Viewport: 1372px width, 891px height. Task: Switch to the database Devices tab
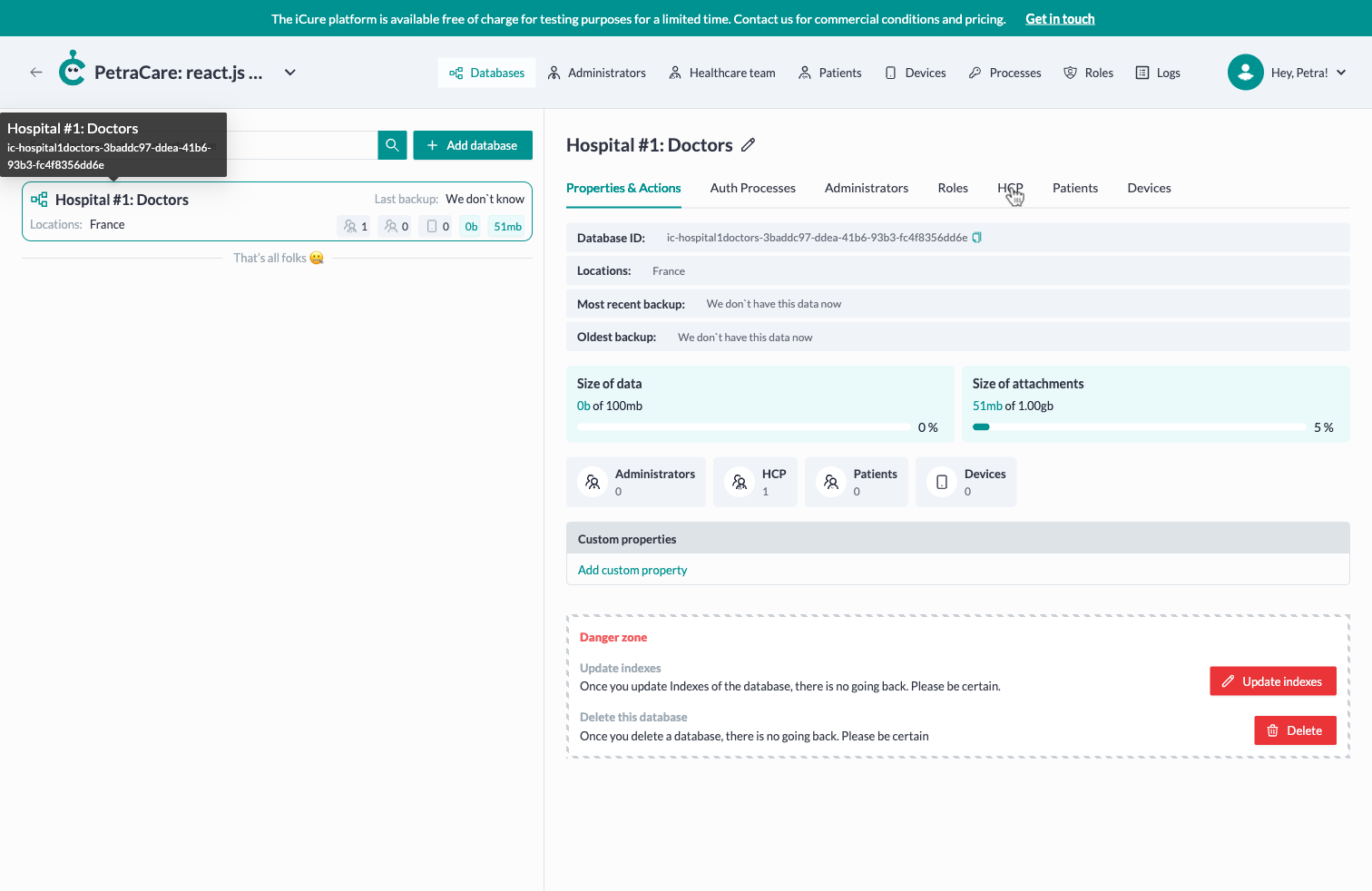coord(1149,188)
